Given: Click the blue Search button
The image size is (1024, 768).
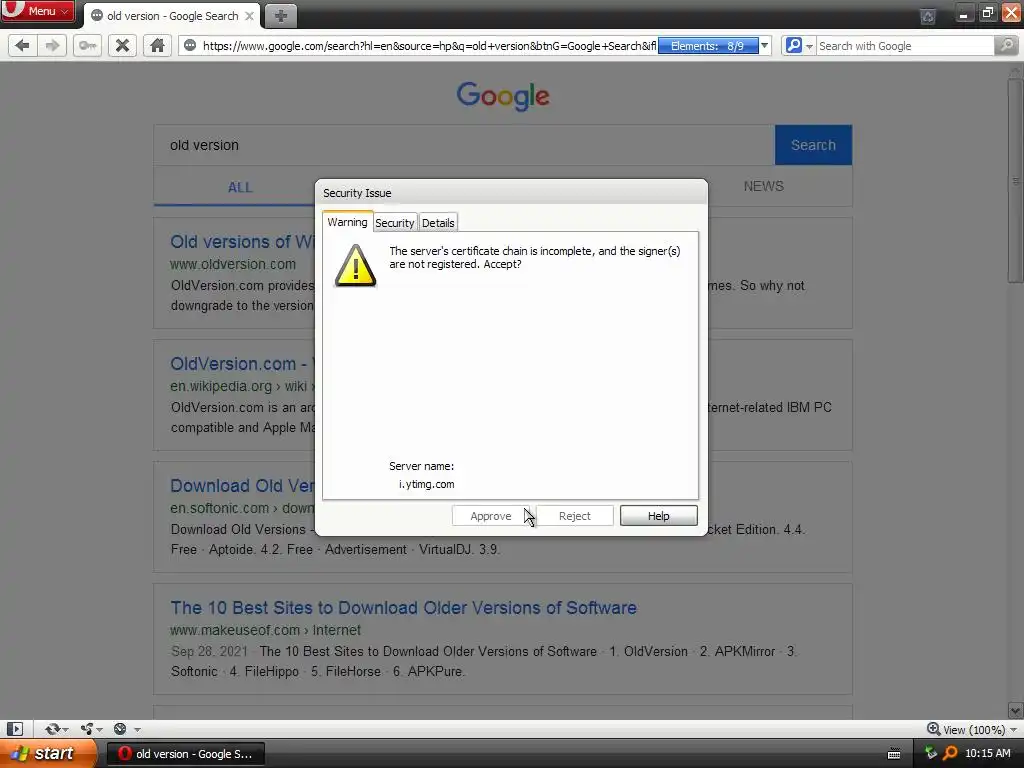Looking at the screenshot, I should pyautogui.click(x=813, y=145).
